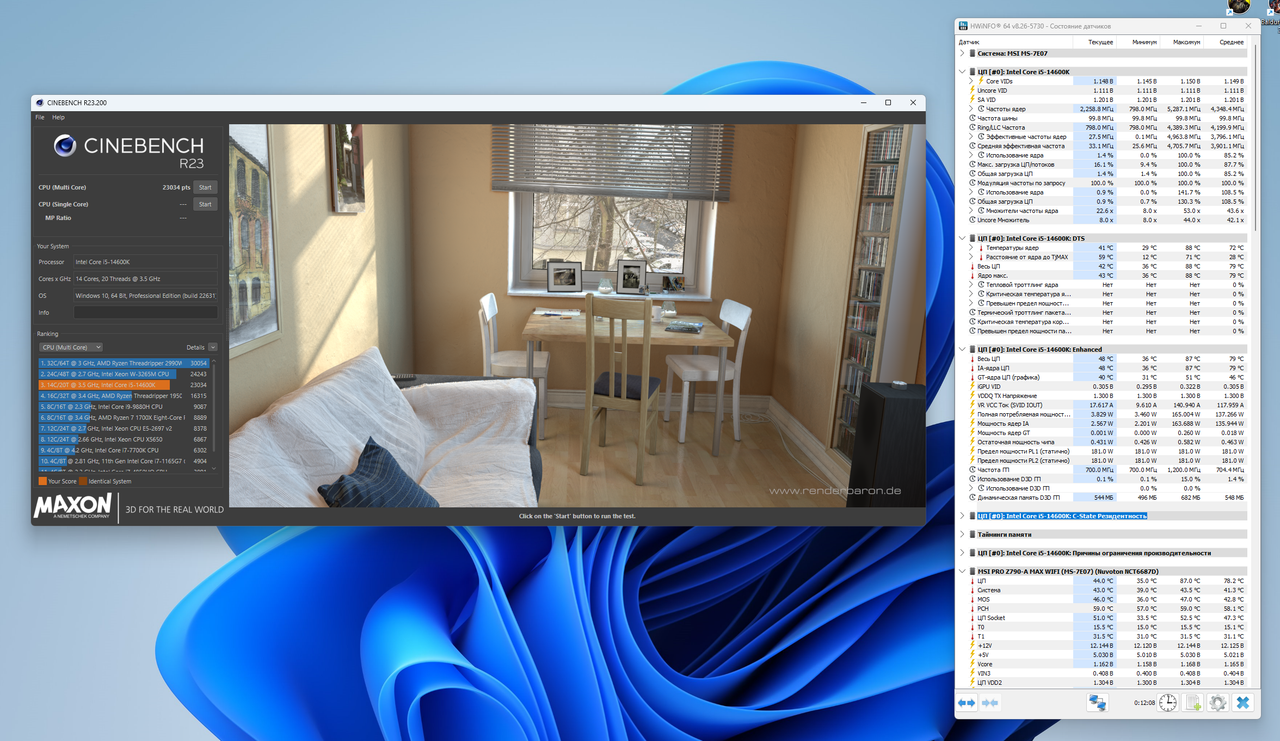Image resolution: width=1280 pixels, height=741 pixels.
Task: Expand the Температуры ядер row
Action: pyautogui.click(x=971, y=248)
